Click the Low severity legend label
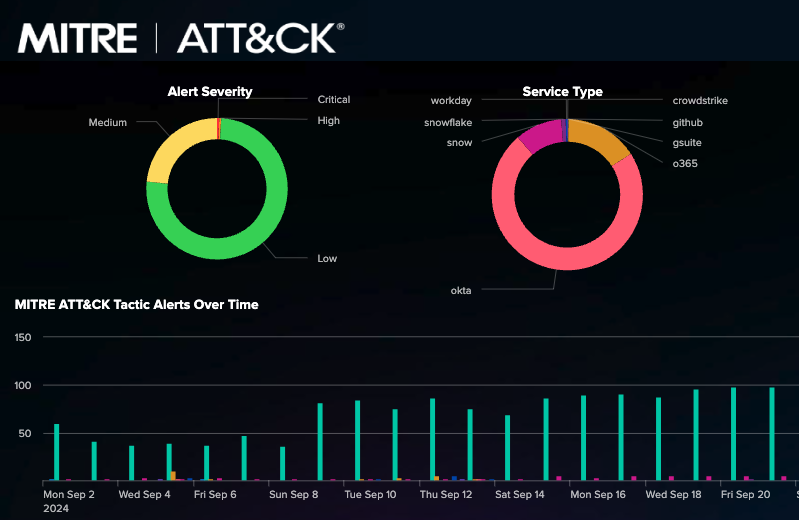 click(x=327, y=258)
